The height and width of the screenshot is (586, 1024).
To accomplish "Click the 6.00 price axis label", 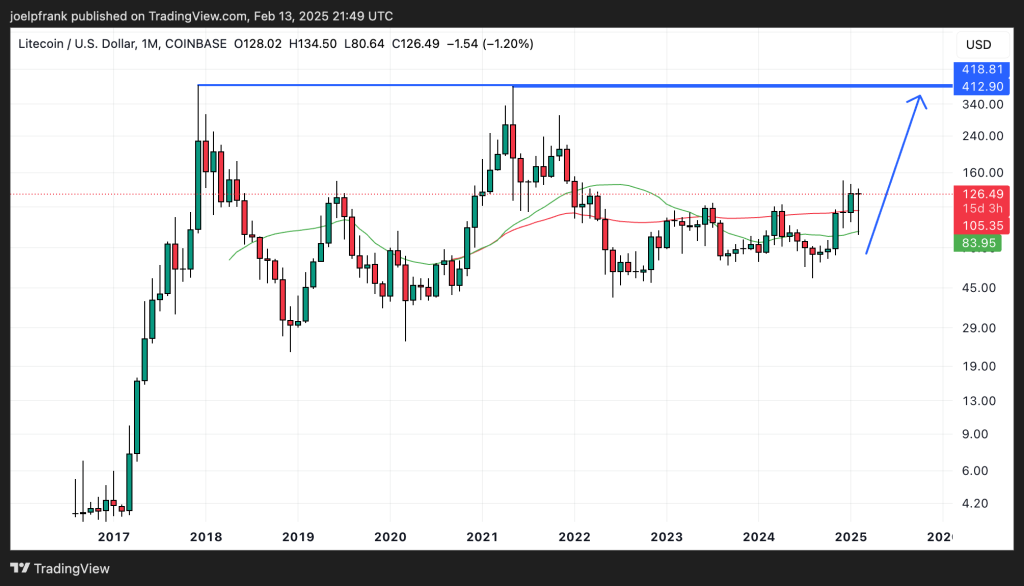I will (x=975, y=470).
